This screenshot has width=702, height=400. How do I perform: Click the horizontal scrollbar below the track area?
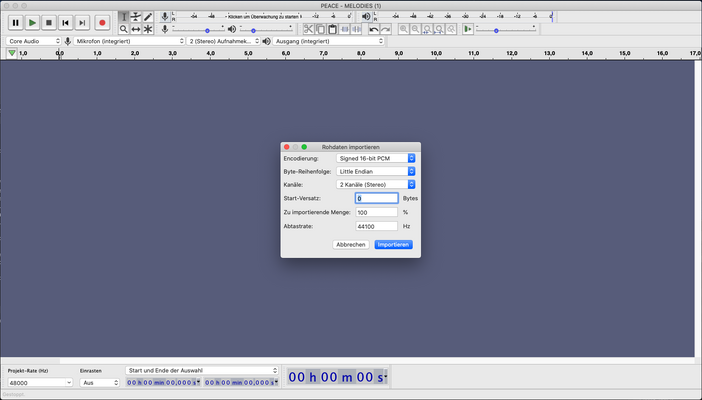[x=347, y=361]
